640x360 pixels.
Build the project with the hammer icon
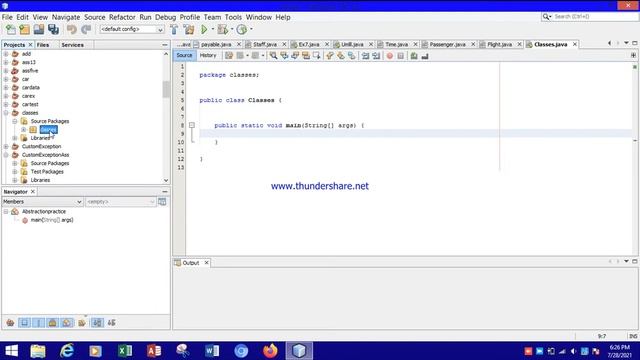(174, 29)
